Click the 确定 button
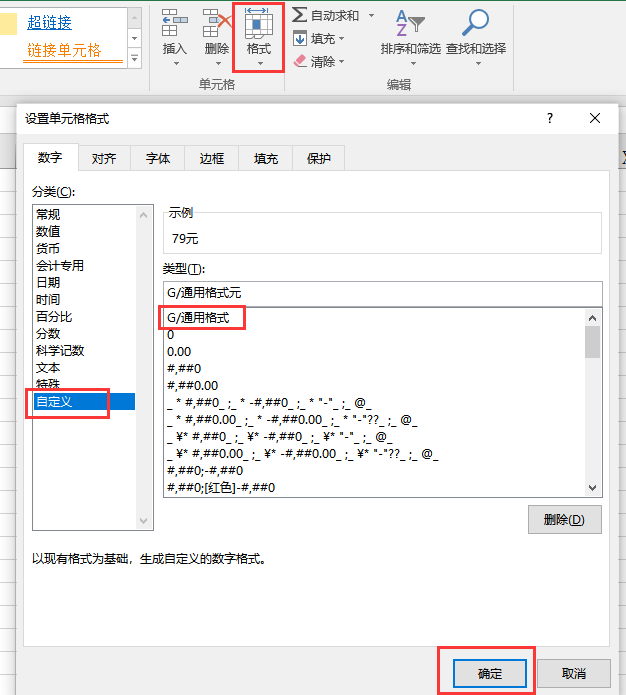 pyautogui.click(x=490, y=674)
